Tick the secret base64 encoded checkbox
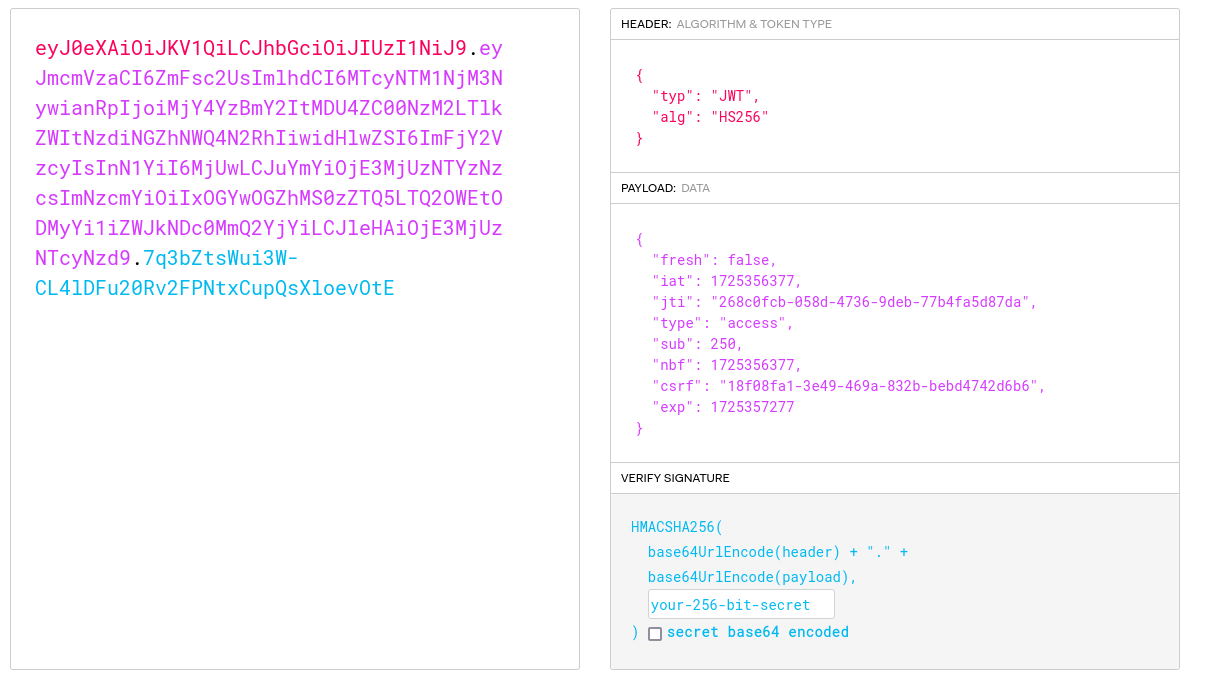1212x681 pixels. [655, 633]
